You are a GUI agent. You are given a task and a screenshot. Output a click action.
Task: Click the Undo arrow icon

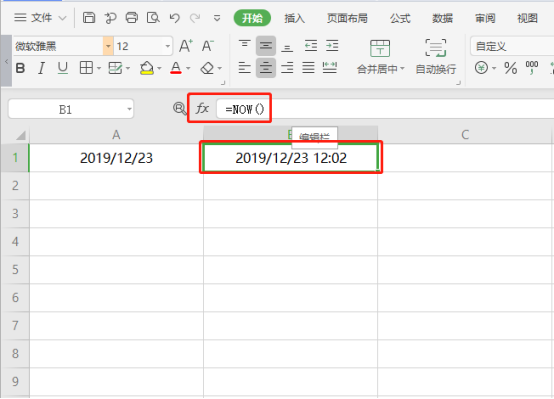[x=175, y=18]
